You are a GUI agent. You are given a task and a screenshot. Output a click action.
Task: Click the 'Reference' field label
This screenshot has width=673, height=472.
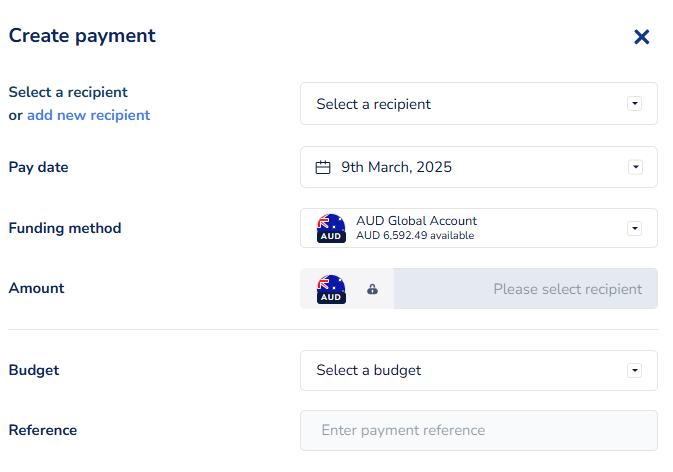[43, 430]
